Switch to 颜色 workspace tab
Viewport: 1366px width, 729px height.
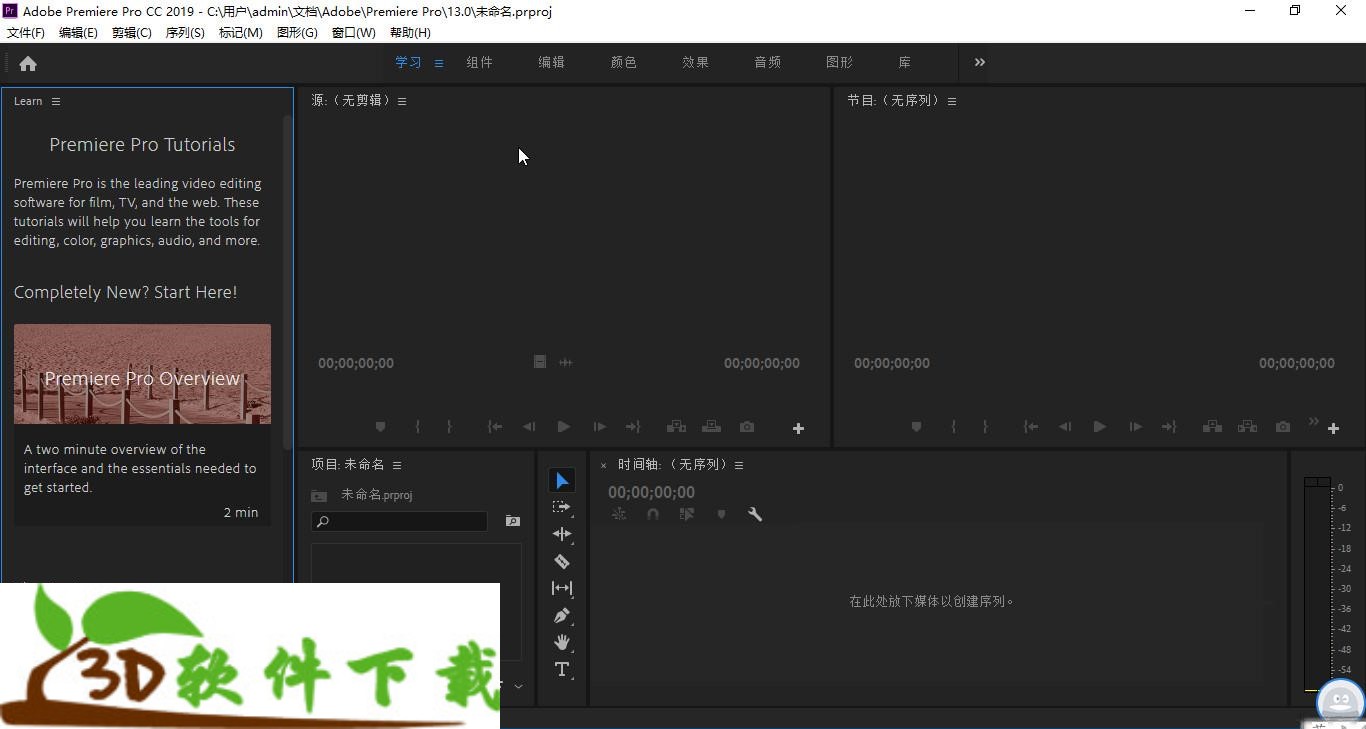[624, 62]
